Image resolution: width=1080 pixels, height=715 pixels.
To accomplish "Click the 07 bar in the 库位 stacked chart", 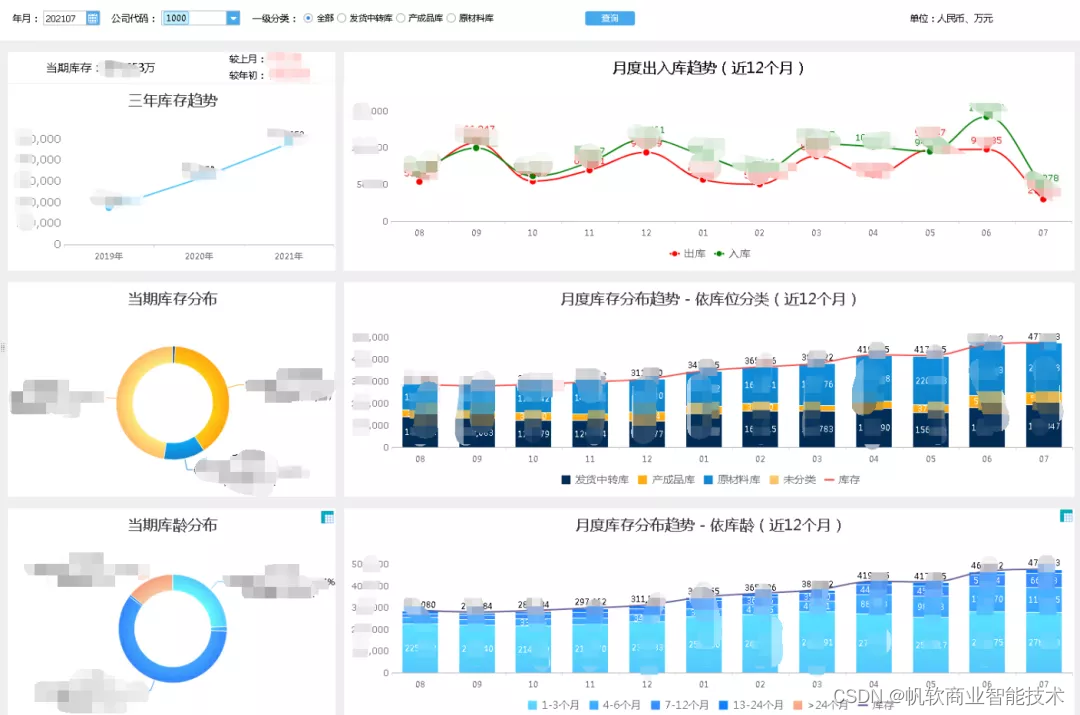I will 1043,394.
